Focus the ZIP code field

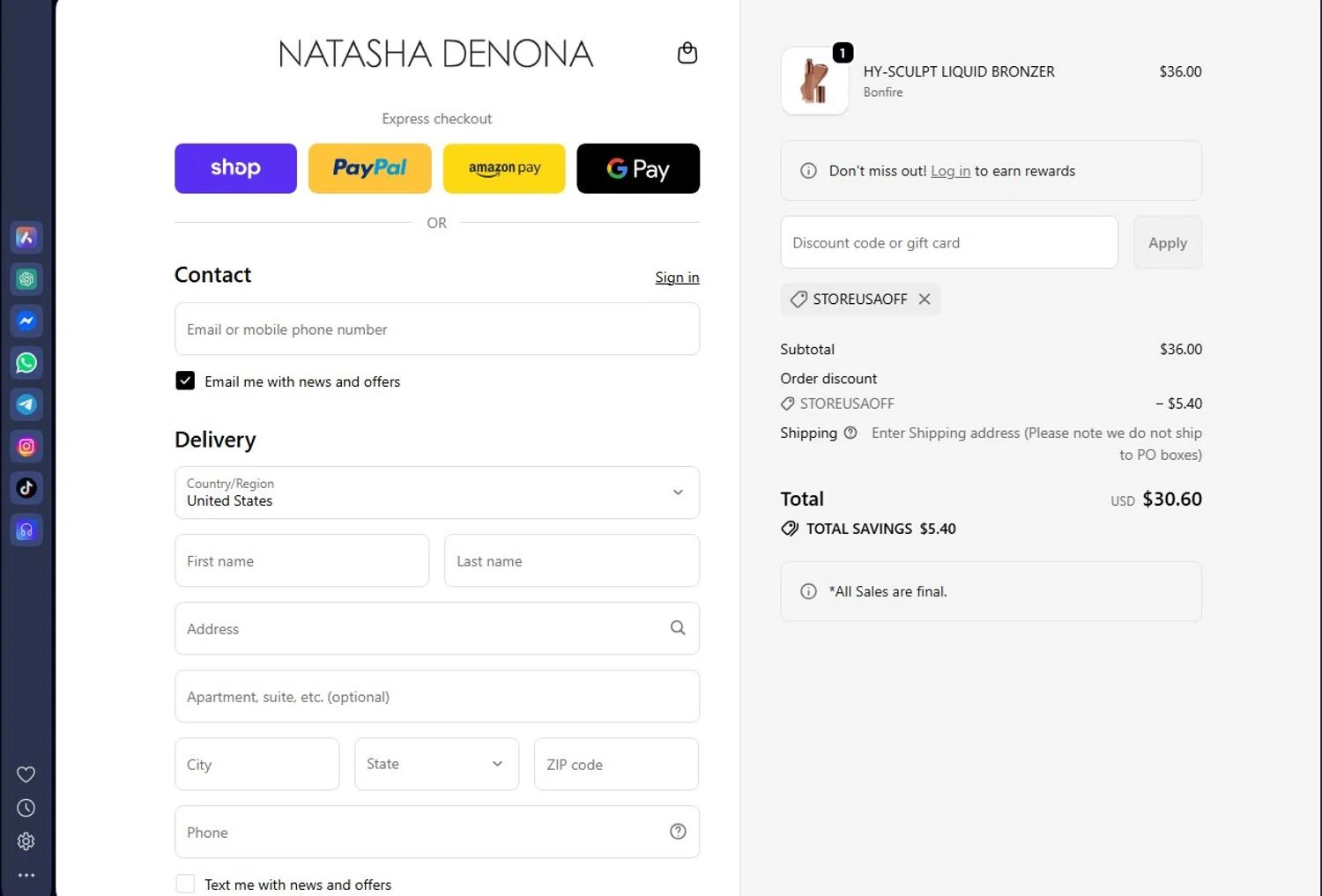click(x=617, y=764)
